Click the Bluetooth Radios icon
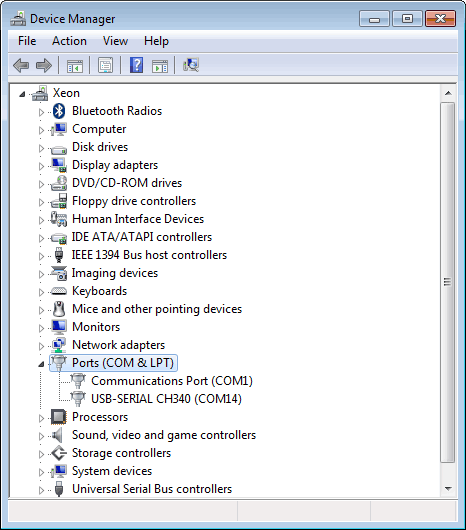This screenshot has height=530, width=466. click(x=59, y=111)
